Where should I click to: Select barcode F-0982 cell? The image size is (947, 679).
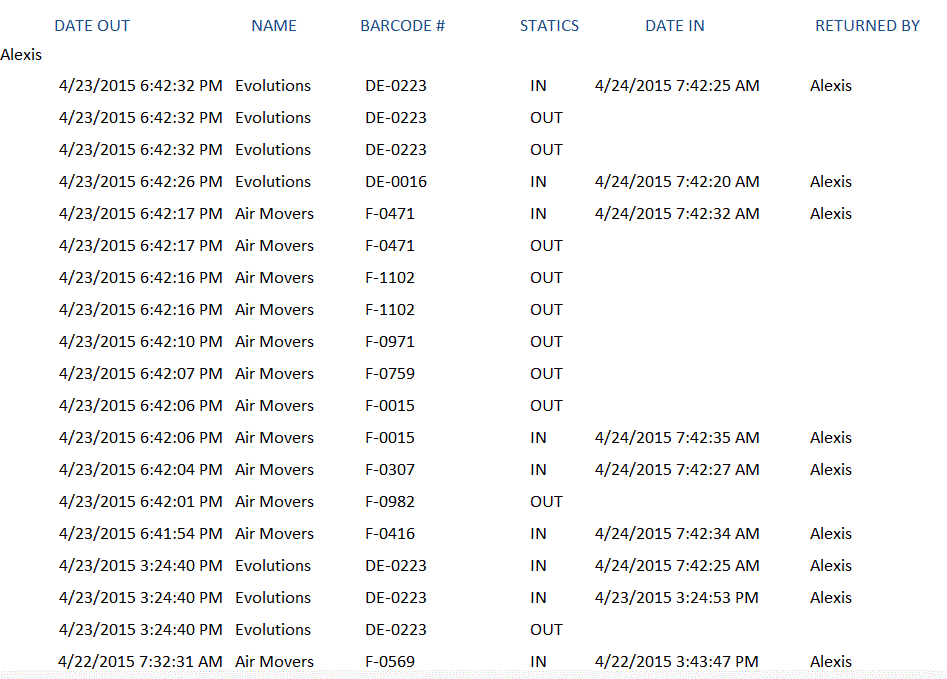pos(390,502)
